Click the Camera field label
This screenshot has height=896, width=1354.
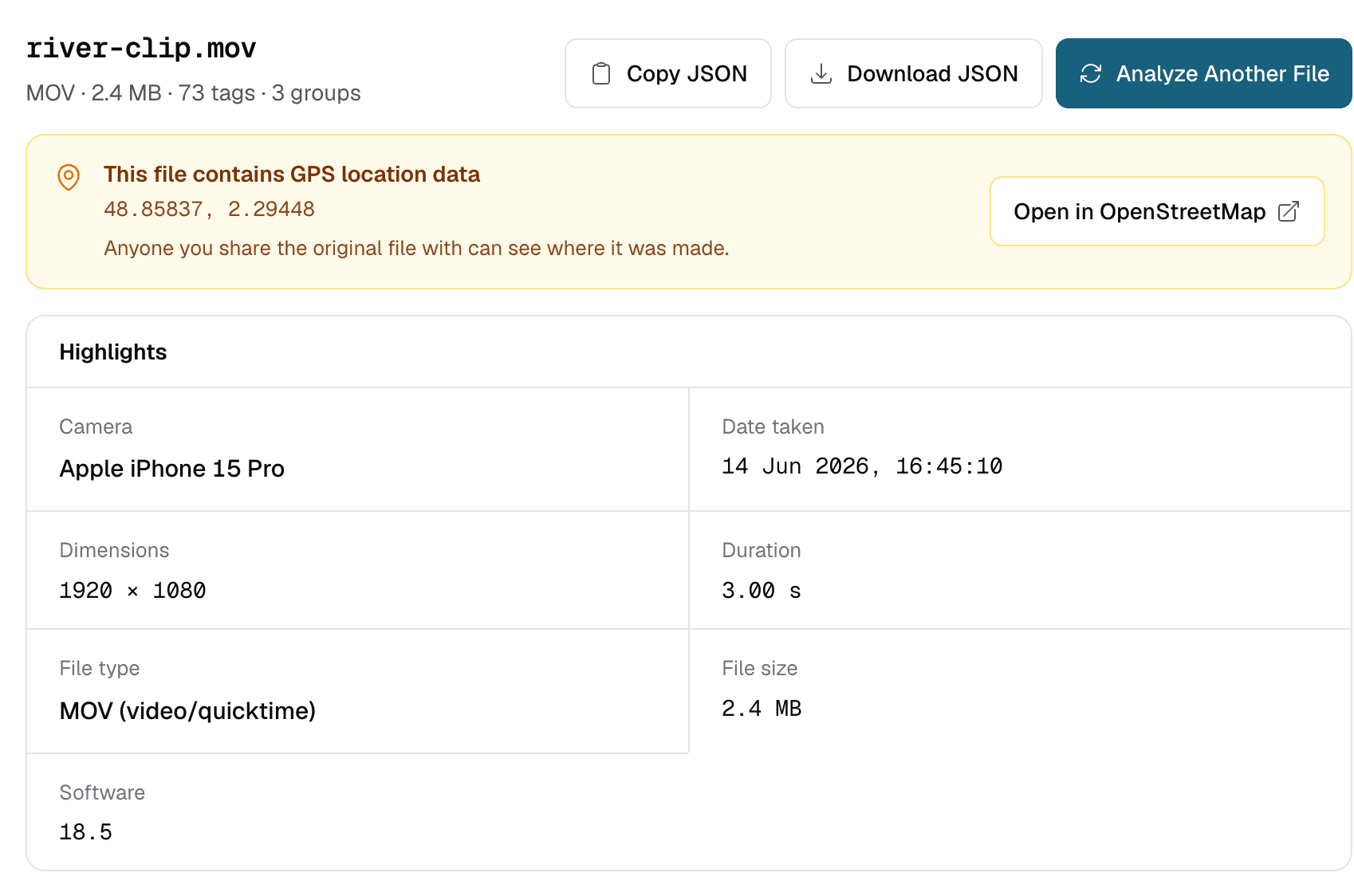(96, 427)
